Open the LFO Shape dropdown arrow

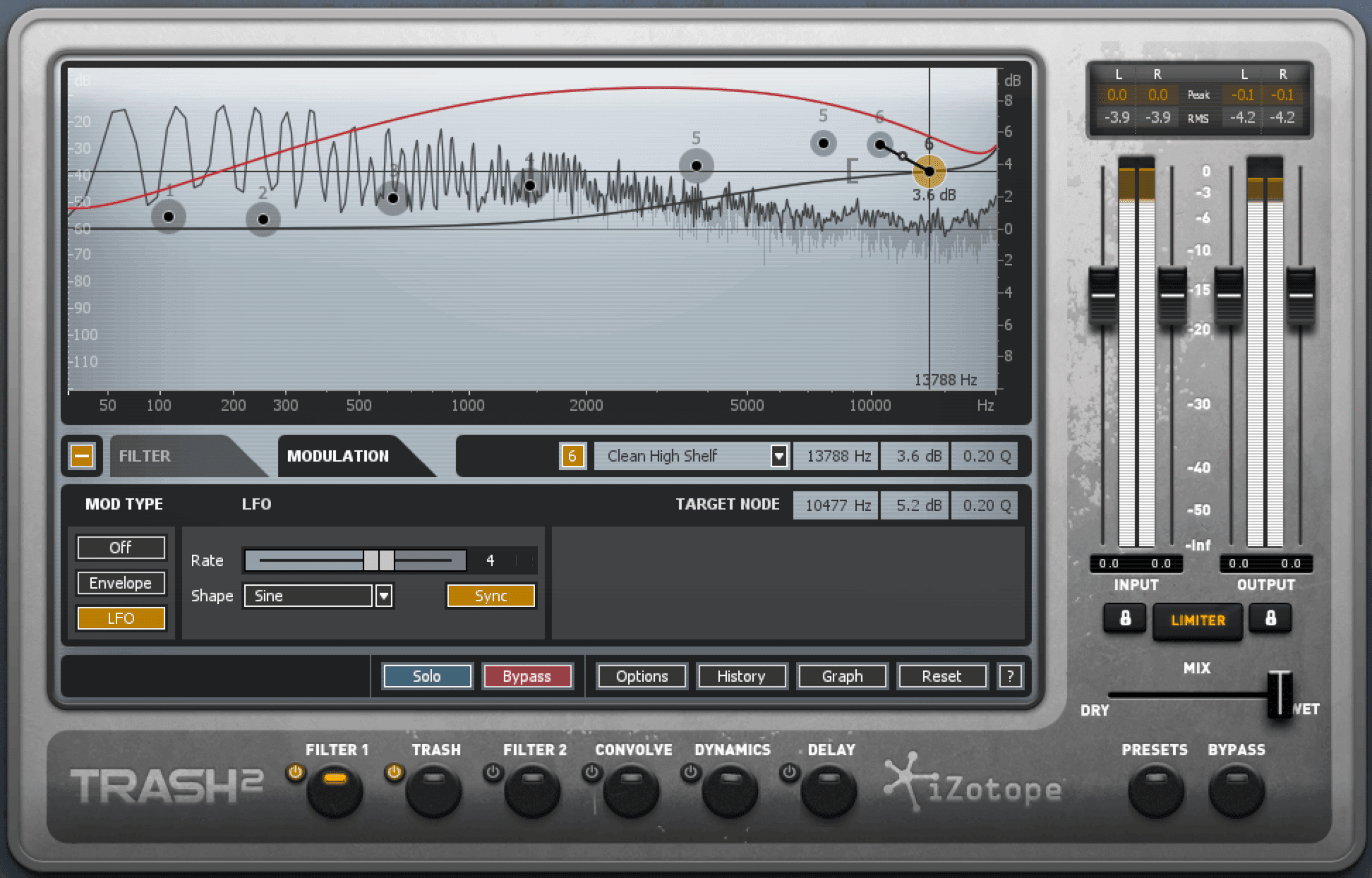pyautogui.click(x=384, y=596)
